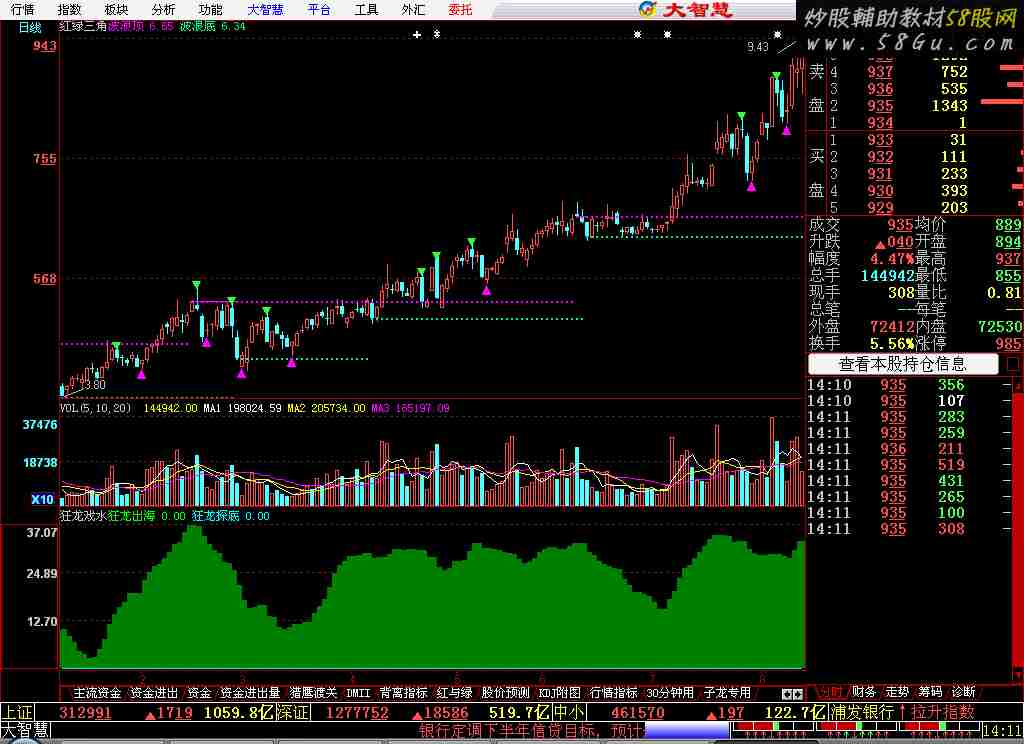The height and width of the screenshot is (744, 1024).
Task: Switch to the 股价预测 indicator tab
Action: click(x=505, y=692)
